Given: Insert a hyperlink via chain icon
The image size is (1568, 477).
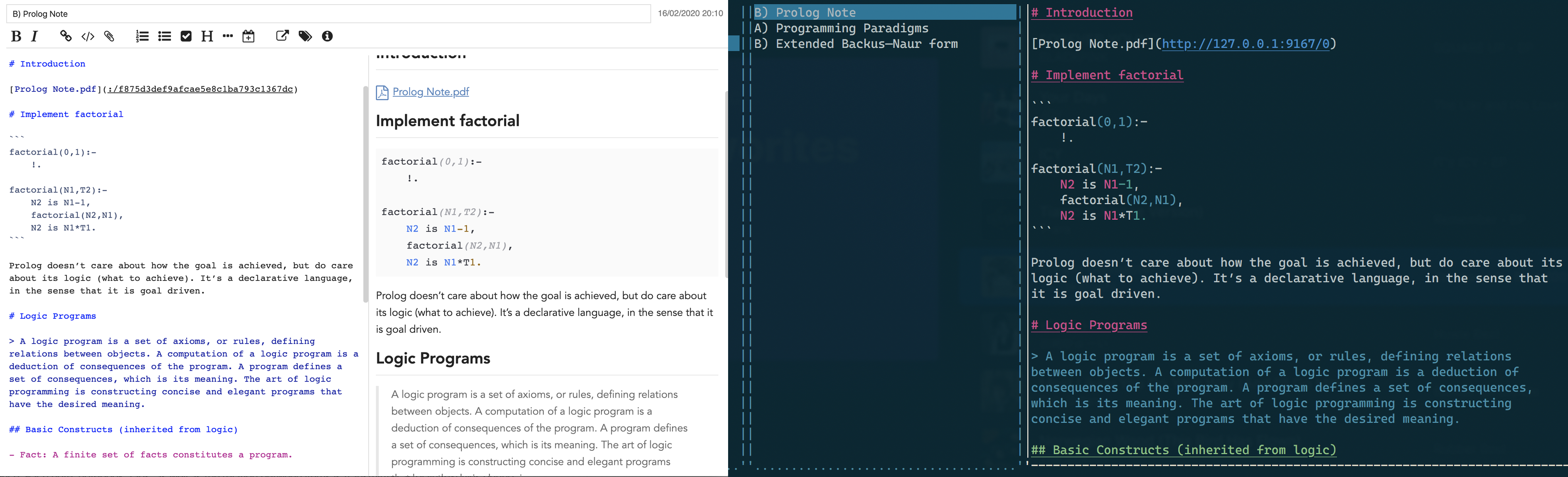Looking at the screenshot, I should (x=66, y=37).
